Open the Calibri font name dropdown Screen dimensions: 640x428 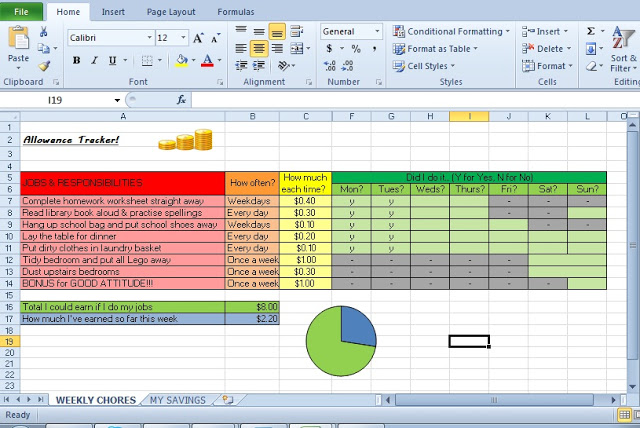pyautogui.click(x=144, y=38)
